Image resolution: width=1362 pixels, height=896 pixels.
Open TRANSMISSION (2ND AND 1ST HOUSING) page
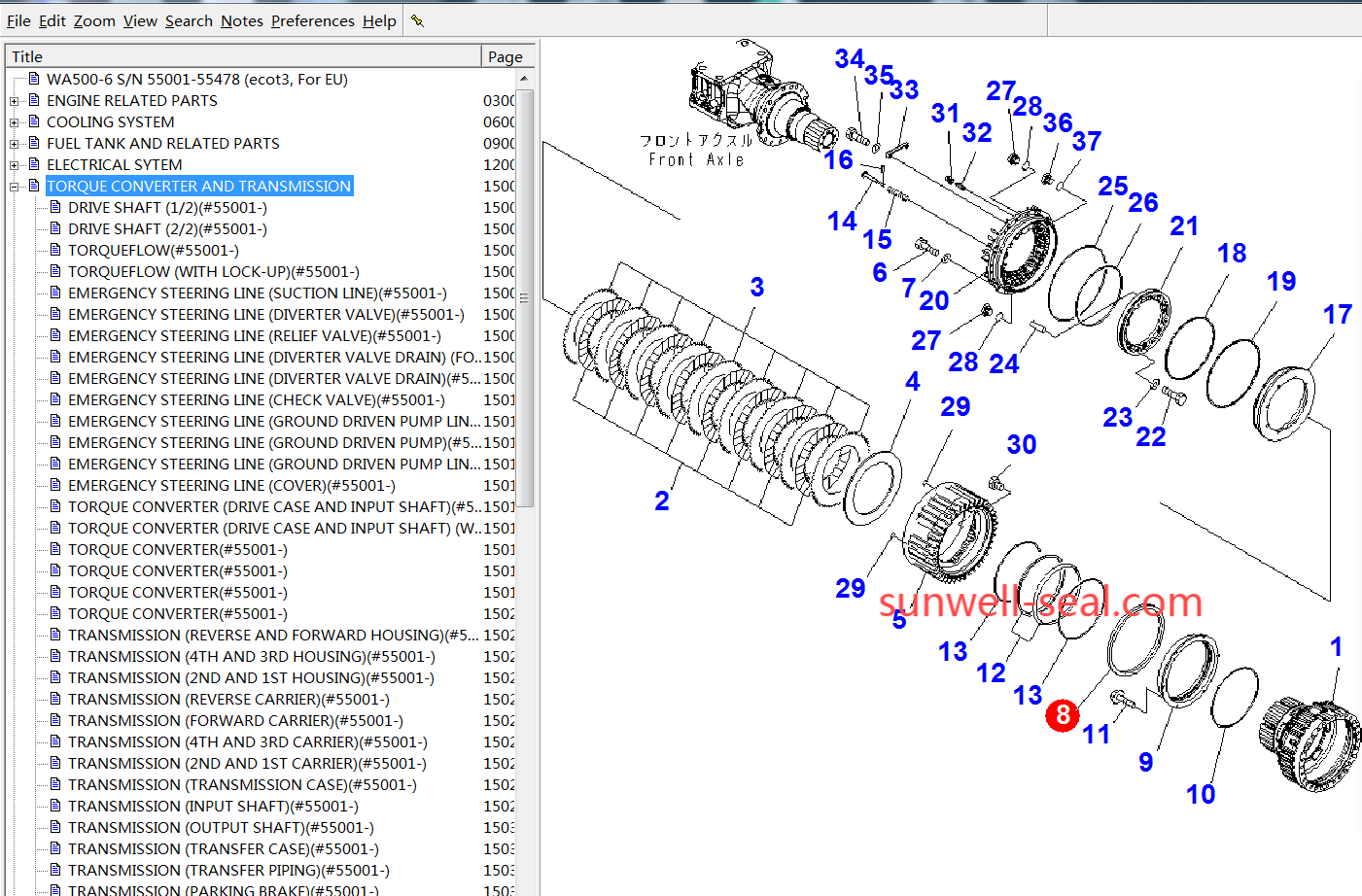(x=251, y=677)
